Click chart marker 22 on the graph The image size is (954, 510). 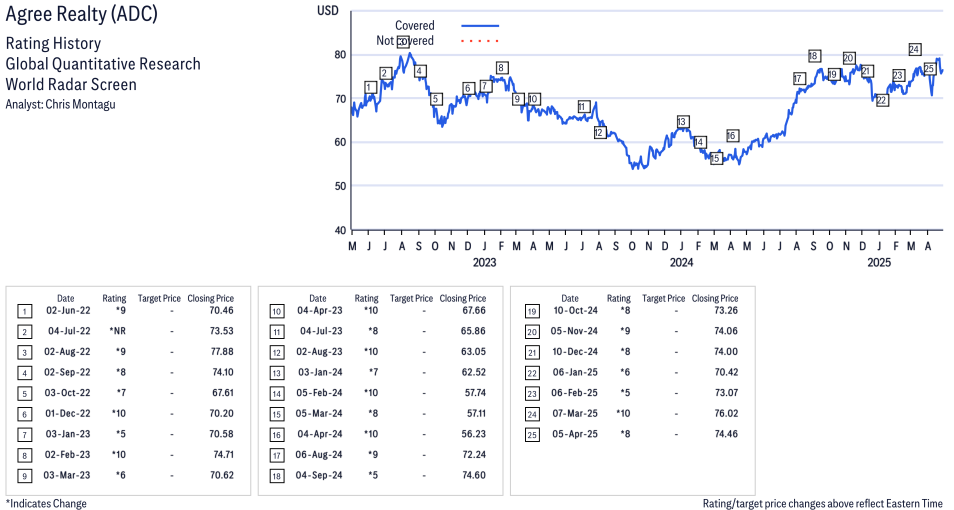coord(882,100)
